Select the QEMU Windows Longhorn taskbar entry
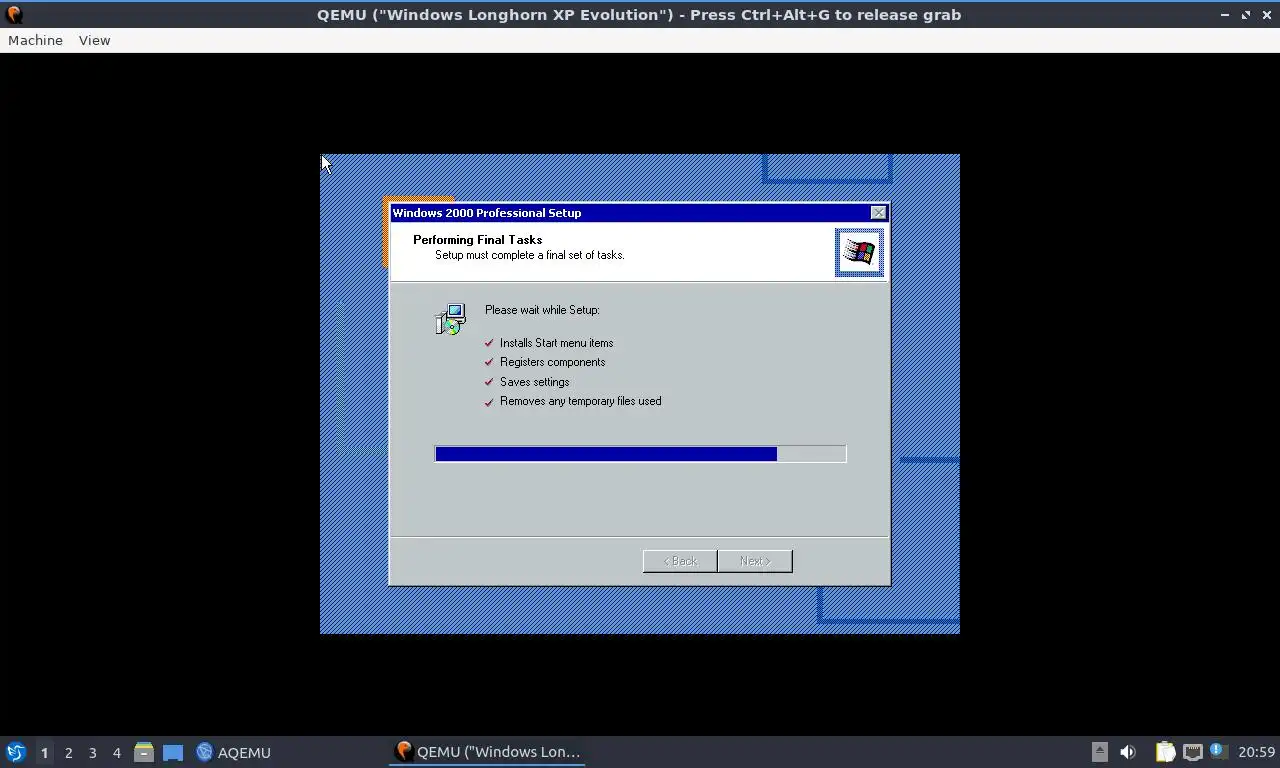The height and width of the screenshot is (768, 1280). tap(487, 752)
